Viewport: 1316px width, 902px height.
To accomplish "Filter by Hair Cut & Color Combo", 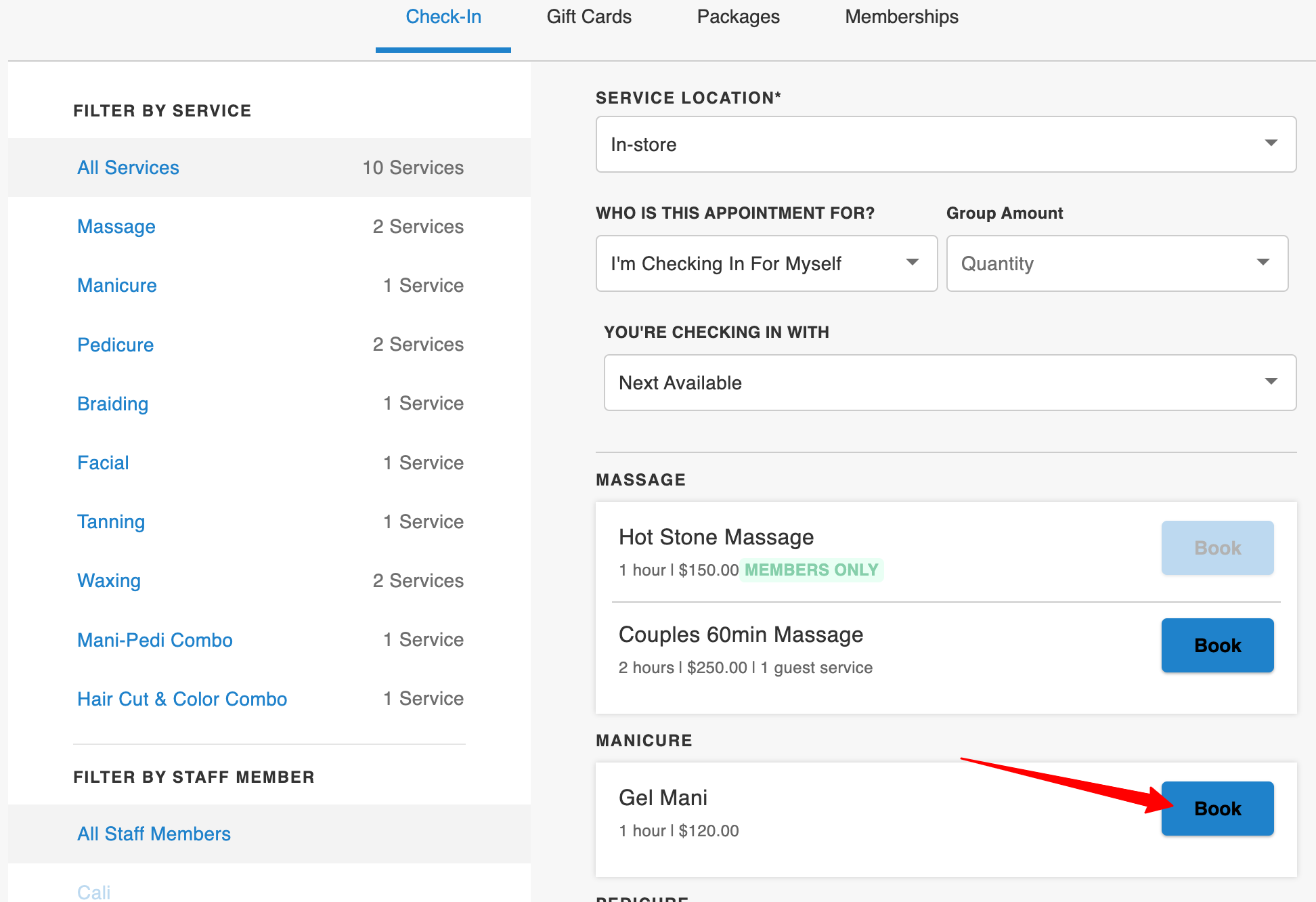I will click(x=182, y=699).
